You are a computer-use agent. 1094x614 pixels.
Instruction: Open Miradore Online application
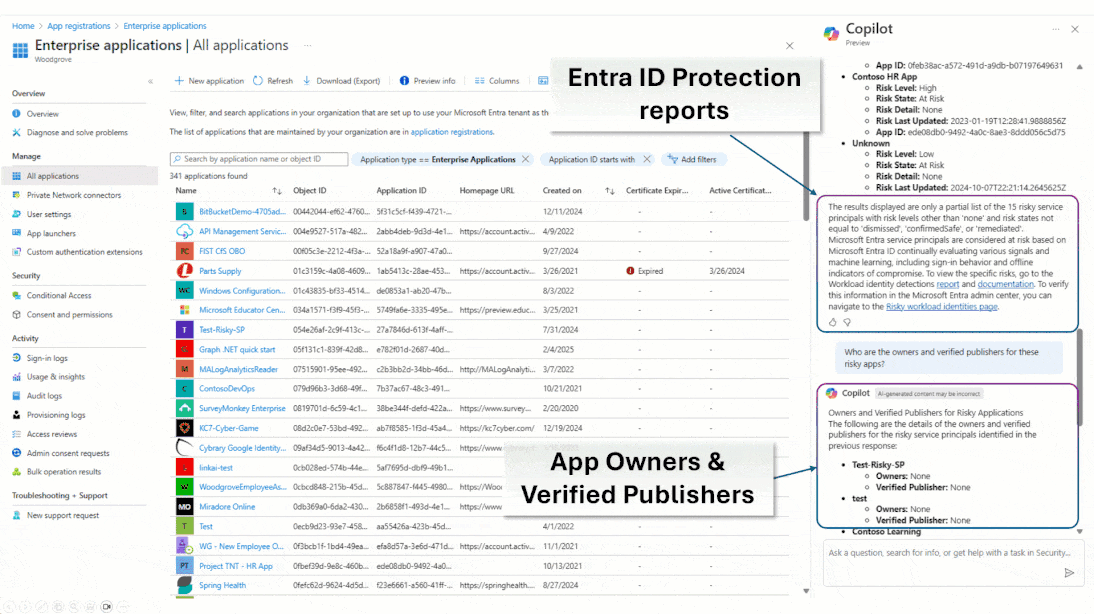pyautogui.click(x=227, y=507)
